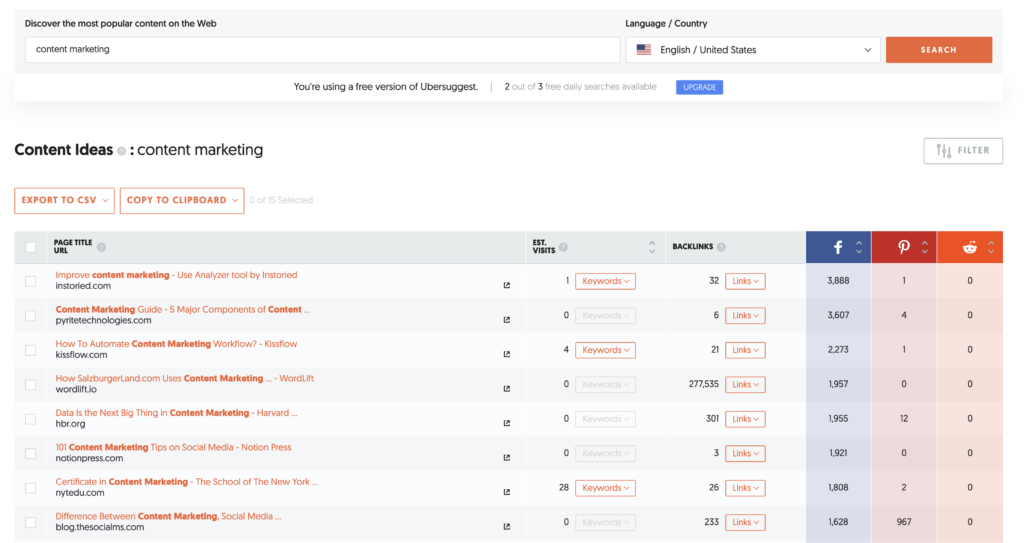Open 'Improve content marketing' Instoried link
Viewport: 1024px width, 543px height.
pyautogui.click(x=176, y=275)
